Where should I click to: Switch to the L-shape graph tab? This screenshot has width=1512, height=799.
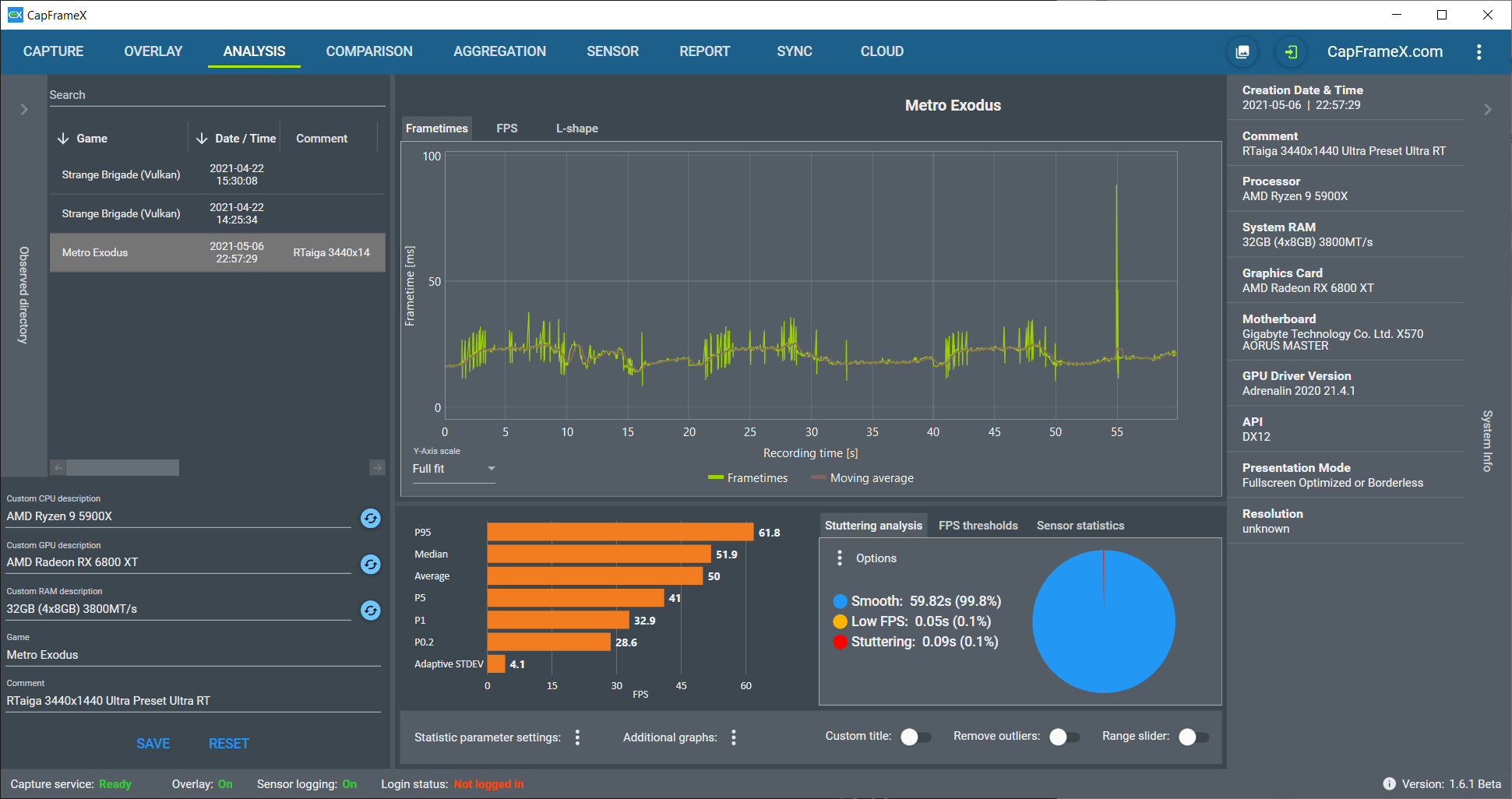577,128
